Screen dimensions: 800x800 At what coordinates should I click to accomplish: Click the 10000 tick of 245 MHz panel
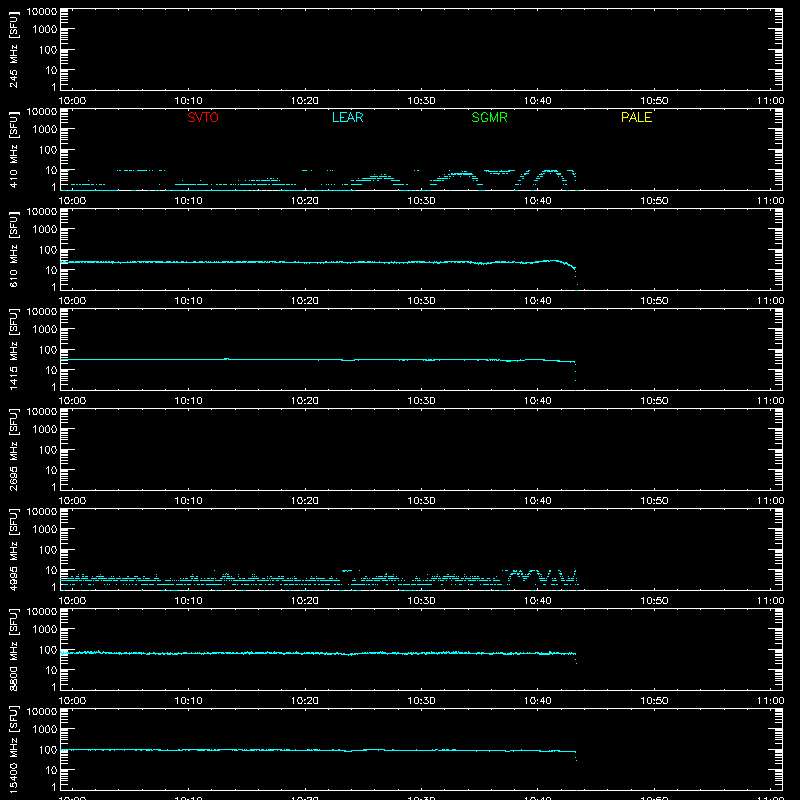(42, 12)
